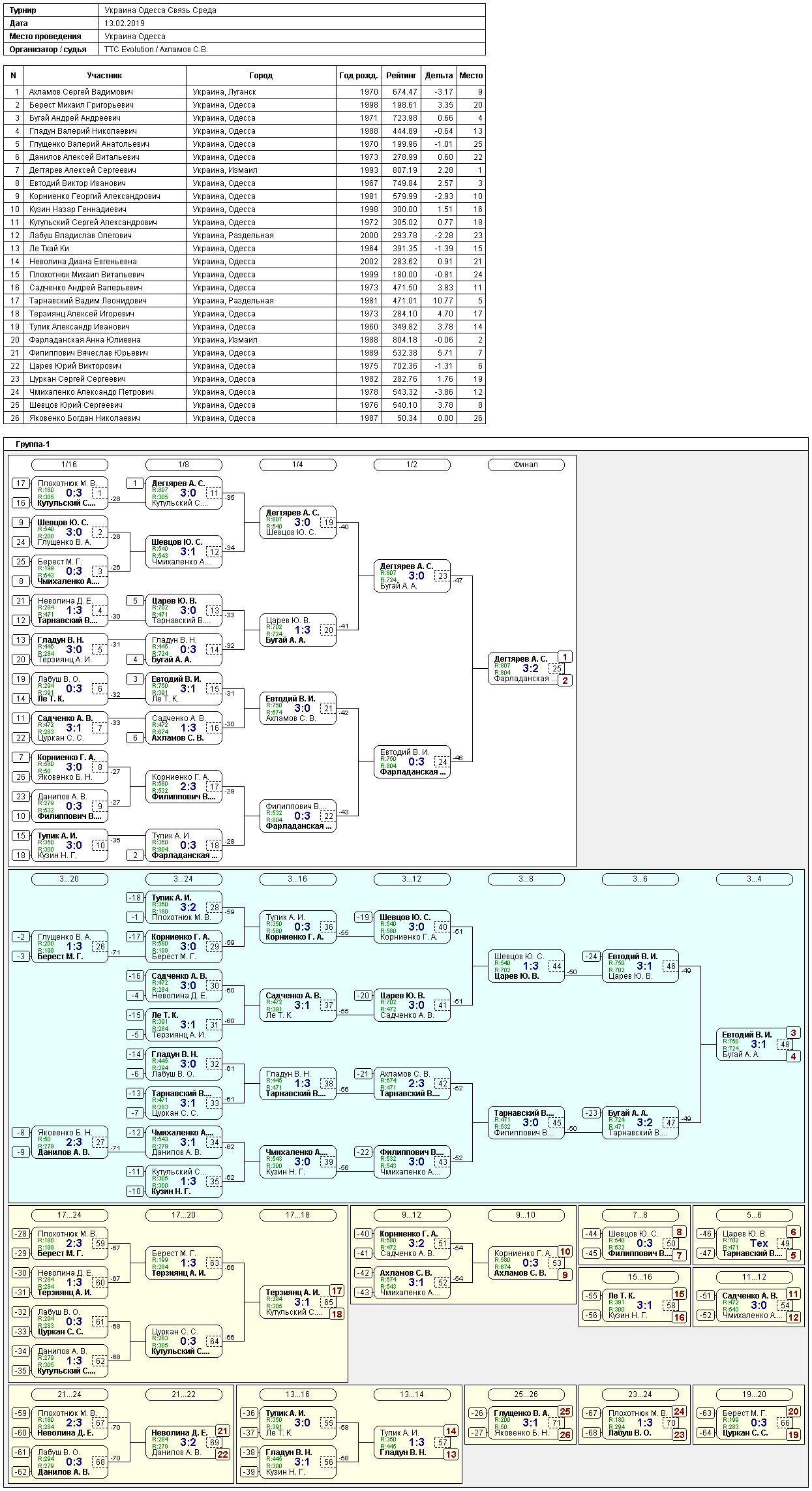Click seed number 17 for Плохотнюк

tap(22, 484)
